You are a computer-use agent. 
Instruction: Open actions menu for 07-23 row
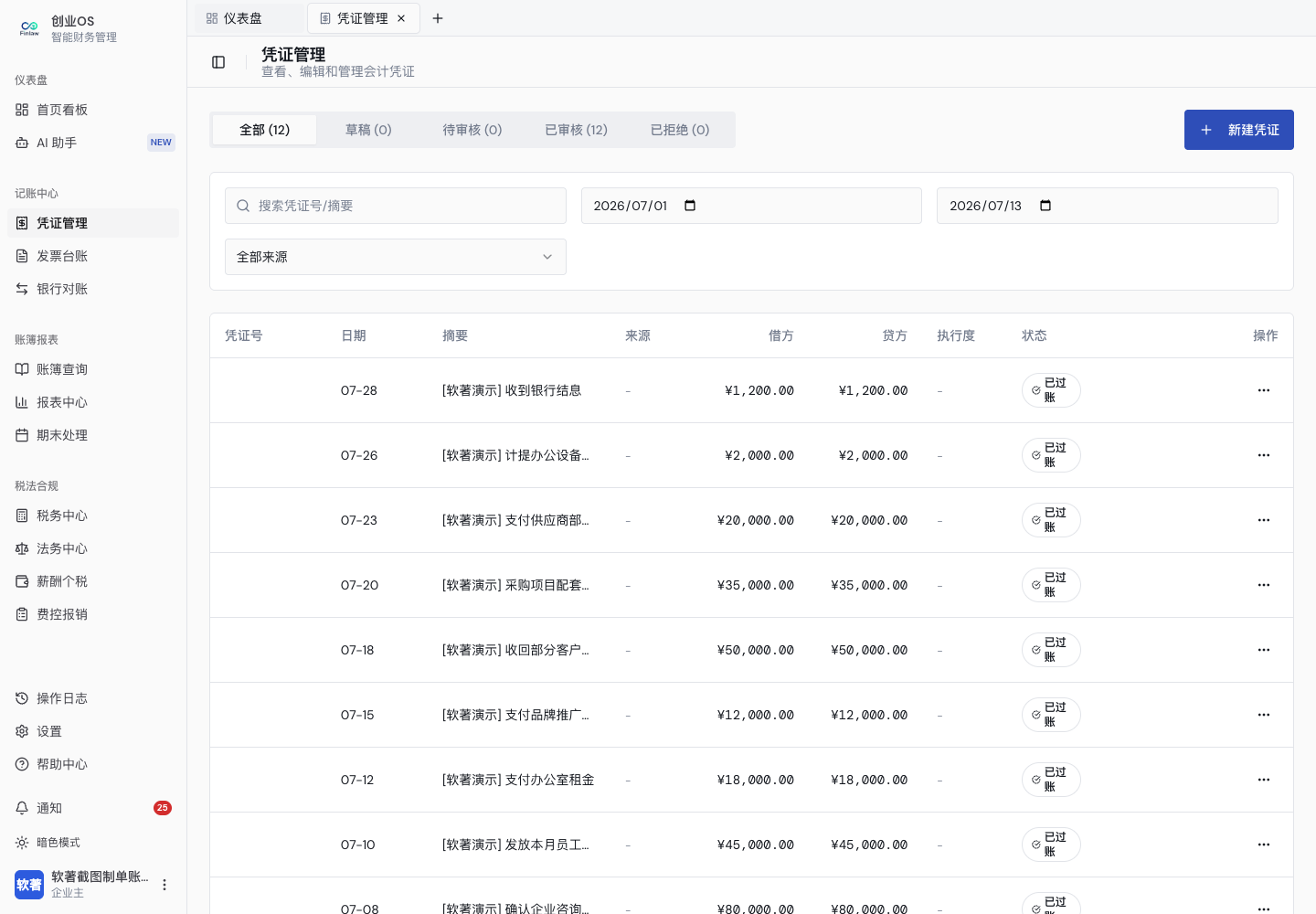[1264, 520]
